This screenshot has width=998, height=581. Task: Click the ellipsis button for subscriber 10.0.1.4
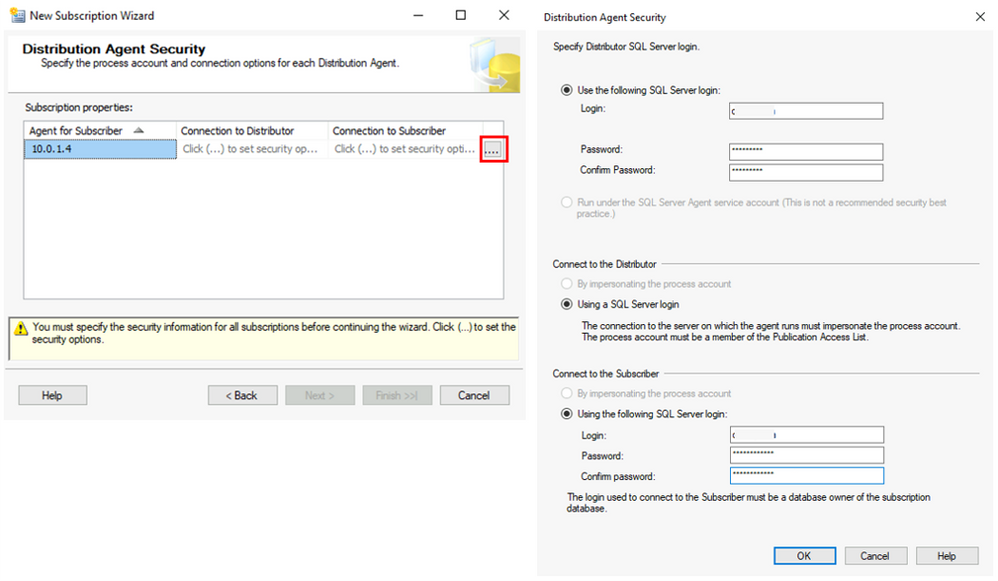pos(491,149)
